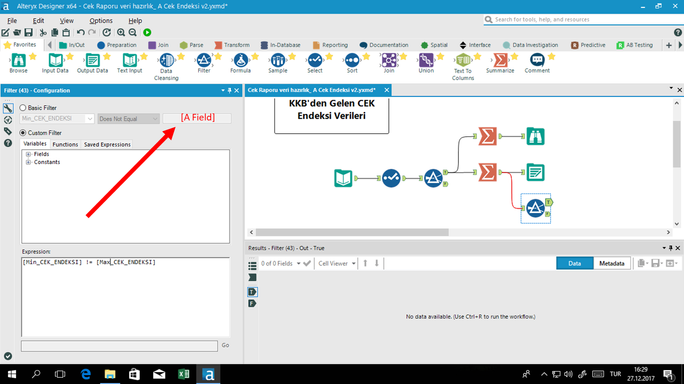Open the Cell Viewer dropdown
Image resolution: width=684 pixels, height=384 pixels.
click(x=337, y=263)
